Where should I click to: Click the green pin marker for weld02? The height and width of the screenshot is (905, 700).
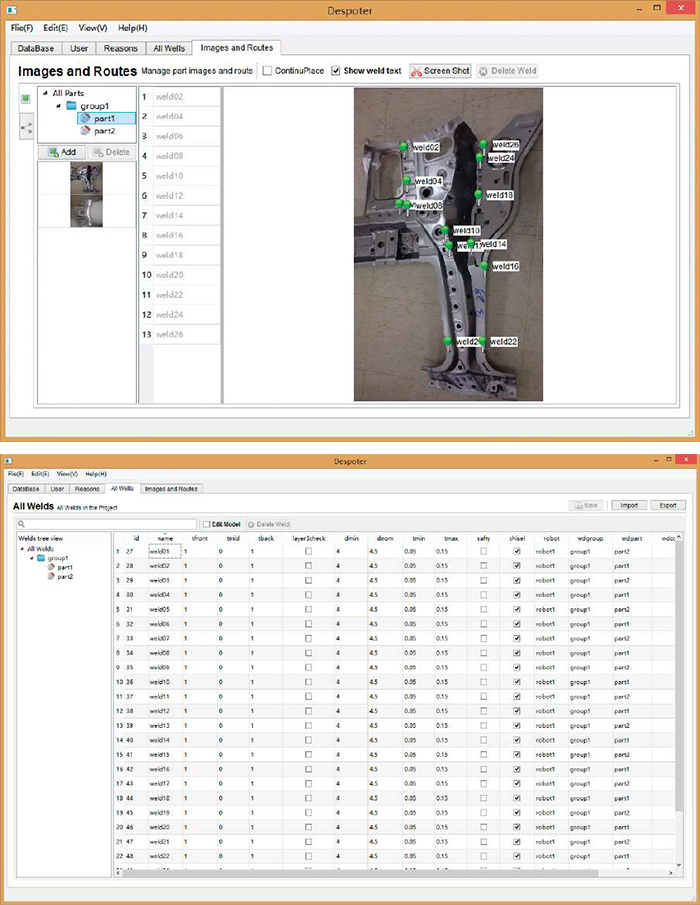point(404,147)
